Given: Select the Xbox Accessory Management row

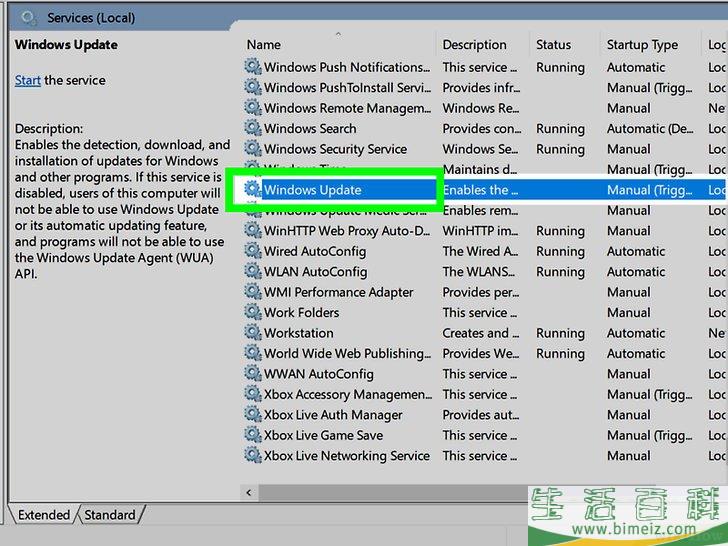Looking at the screenshot, I should [485, 394].
